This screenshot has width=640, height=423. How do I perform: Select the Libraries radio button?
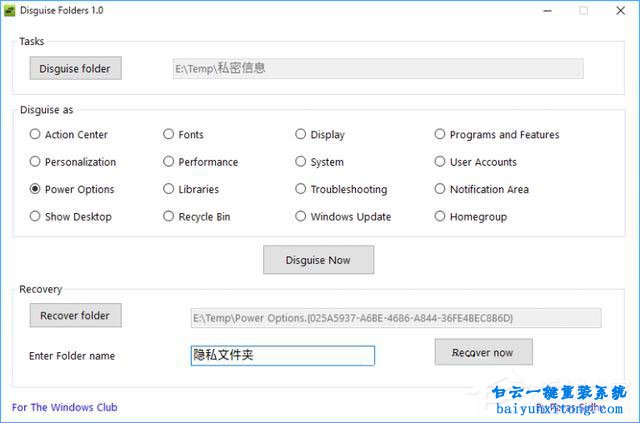coord(169,189)
